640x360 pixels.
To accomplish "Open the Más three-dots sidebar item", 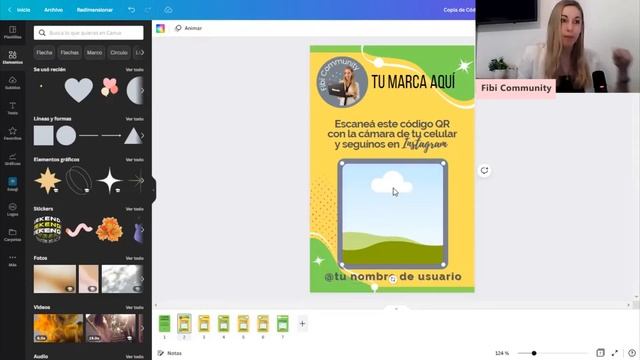I will tap(13, 260).
